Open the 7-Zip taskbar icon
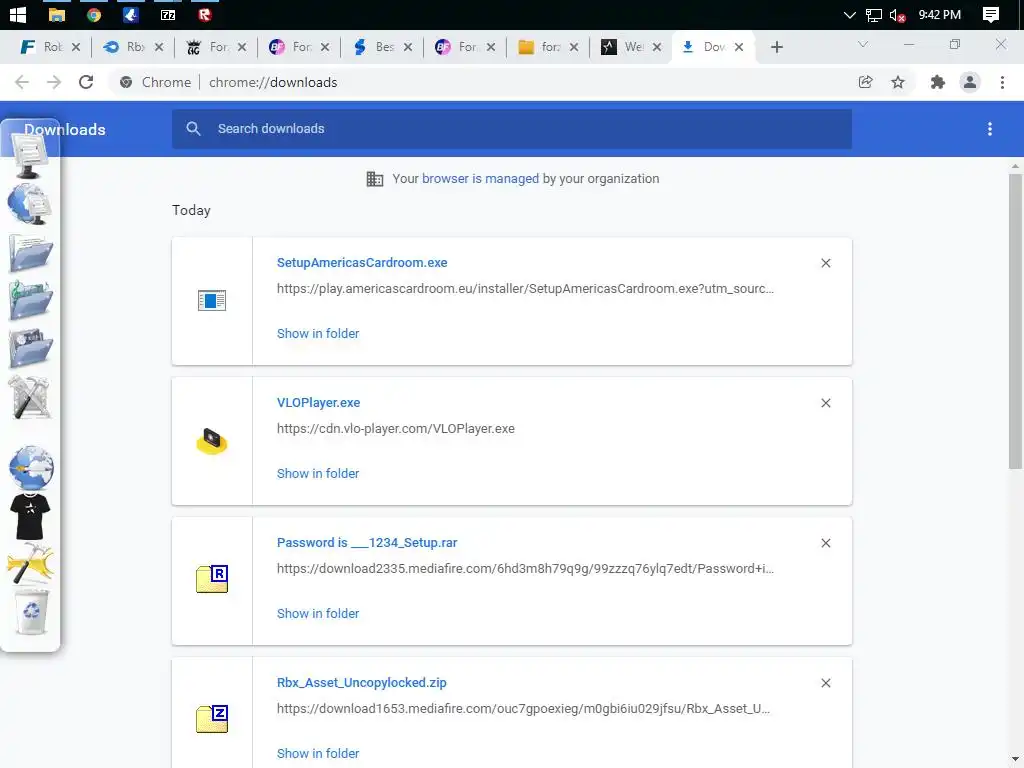1024x768 pixels. point(168,14)
